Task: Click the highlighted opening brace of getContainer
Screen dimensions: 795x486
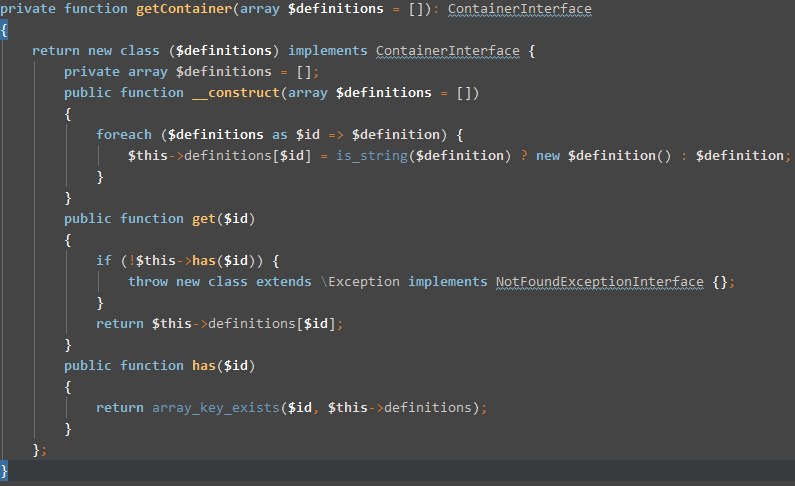Action: 4,30
